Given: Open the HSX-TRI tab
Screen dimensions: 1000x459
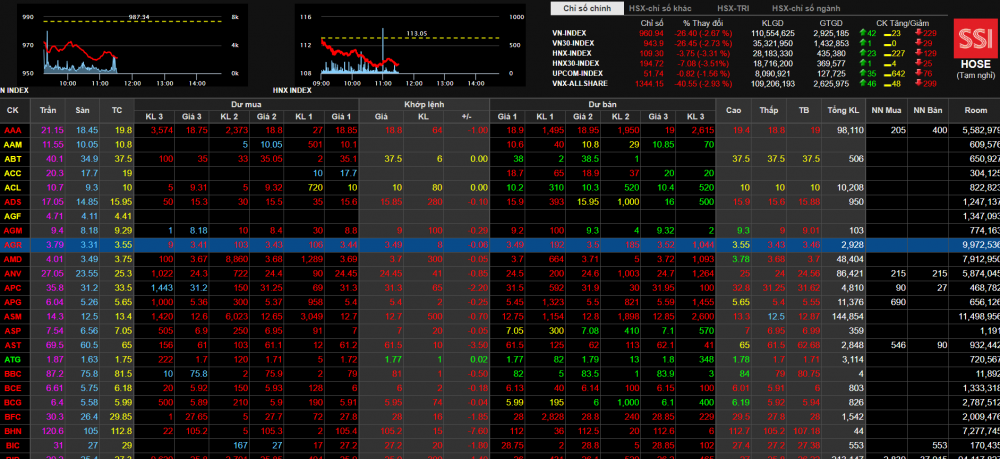Looking at the screenshot, I should (x=733, y=8).
